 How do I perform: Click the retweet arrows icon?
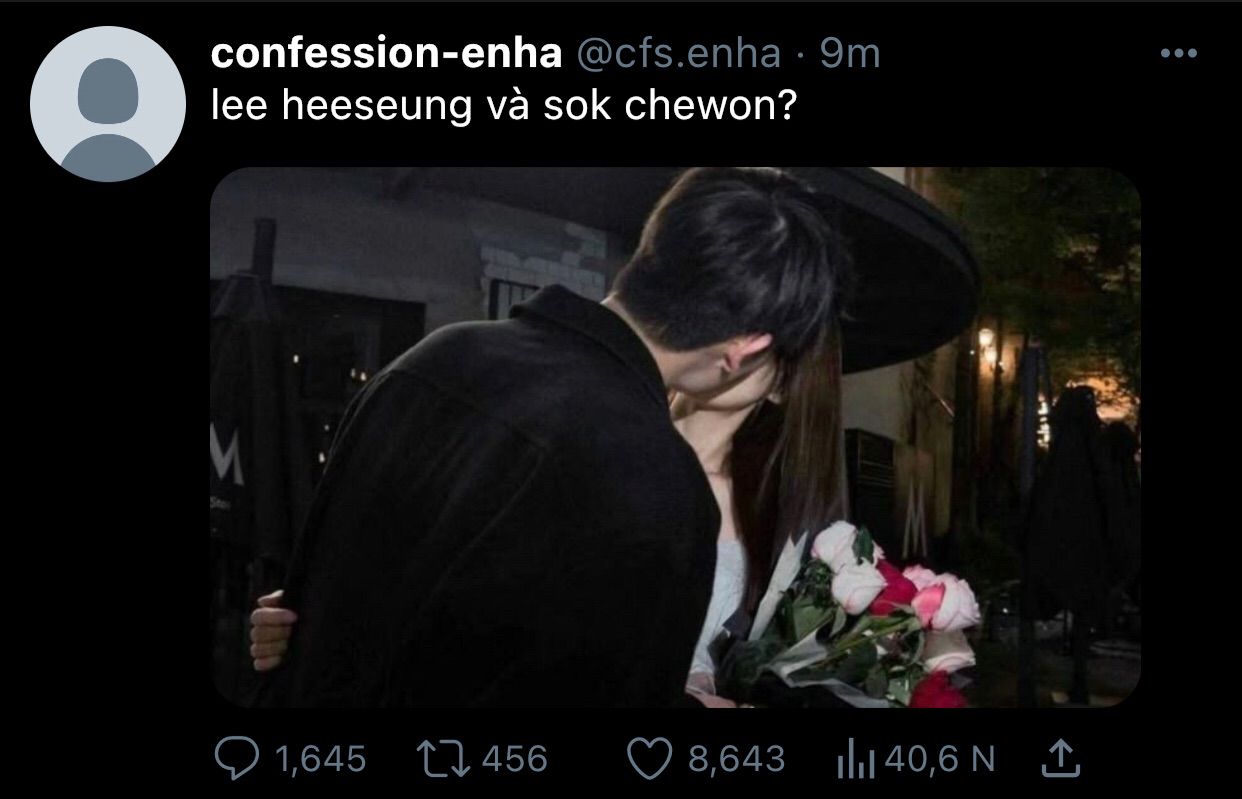pyautogui.click(x=443, y=759)
